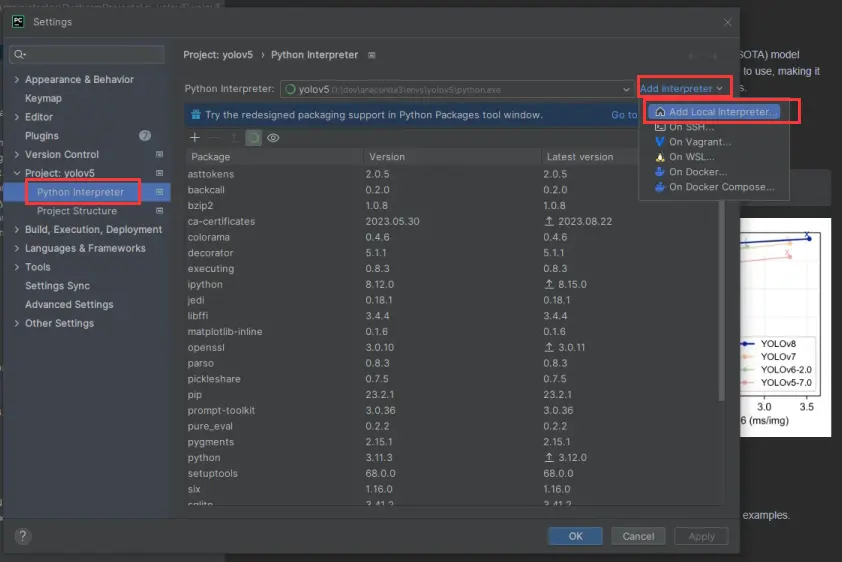Expand Appearance & Behavior section

(17, 79)
